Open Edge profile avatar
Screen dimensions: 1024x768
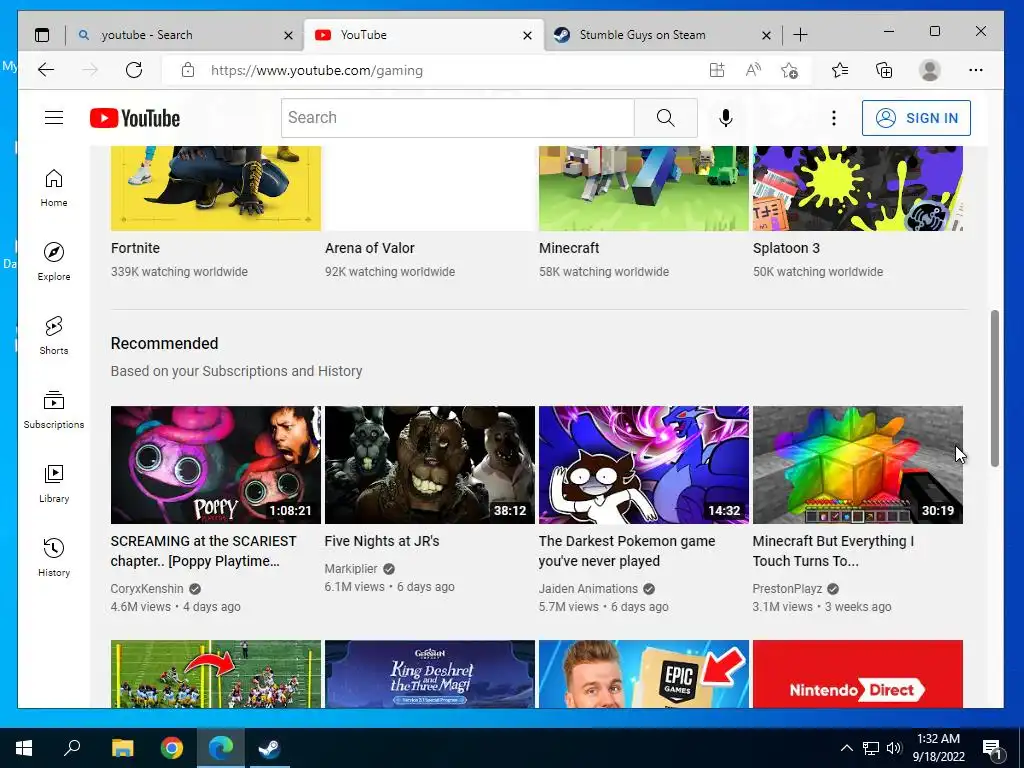[x=929, y=70]
